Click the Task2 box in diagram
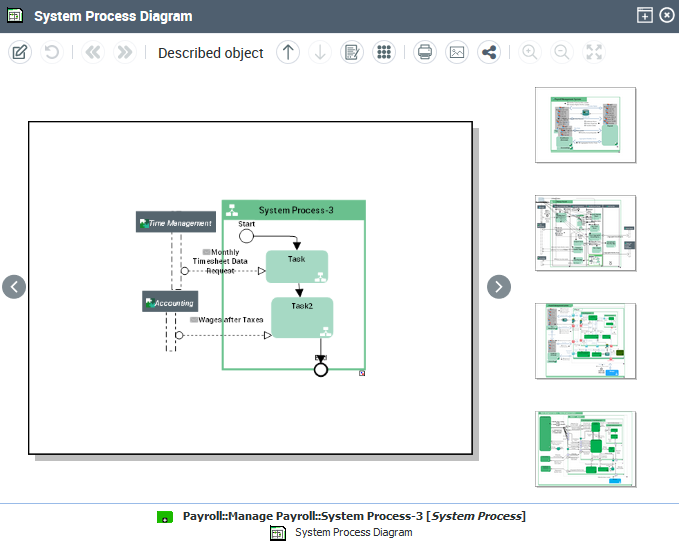Image resolution: width=679 pixels, height=544 pixels. point(302,317)
